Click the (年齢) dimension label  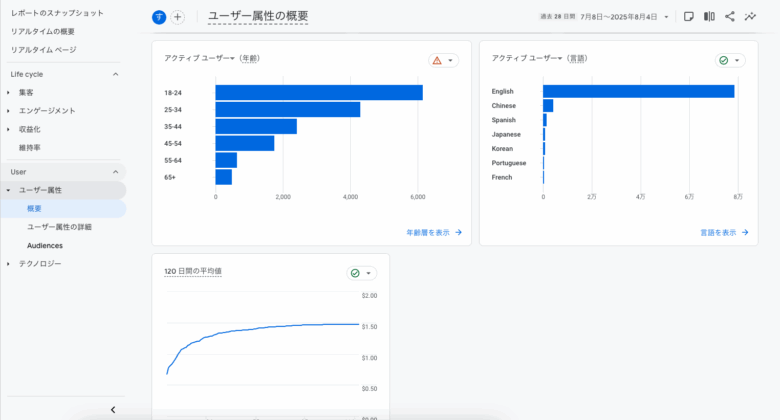pyautogui.click(x=249, y=58)
